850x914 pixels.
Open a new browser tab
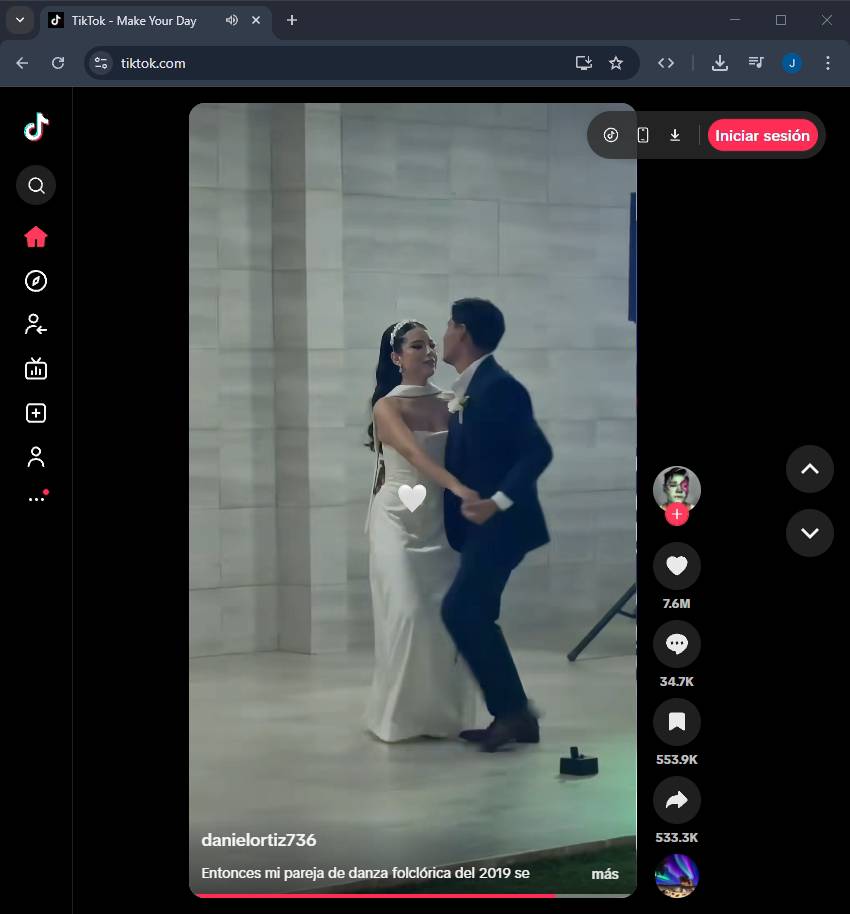coord(292,20)
